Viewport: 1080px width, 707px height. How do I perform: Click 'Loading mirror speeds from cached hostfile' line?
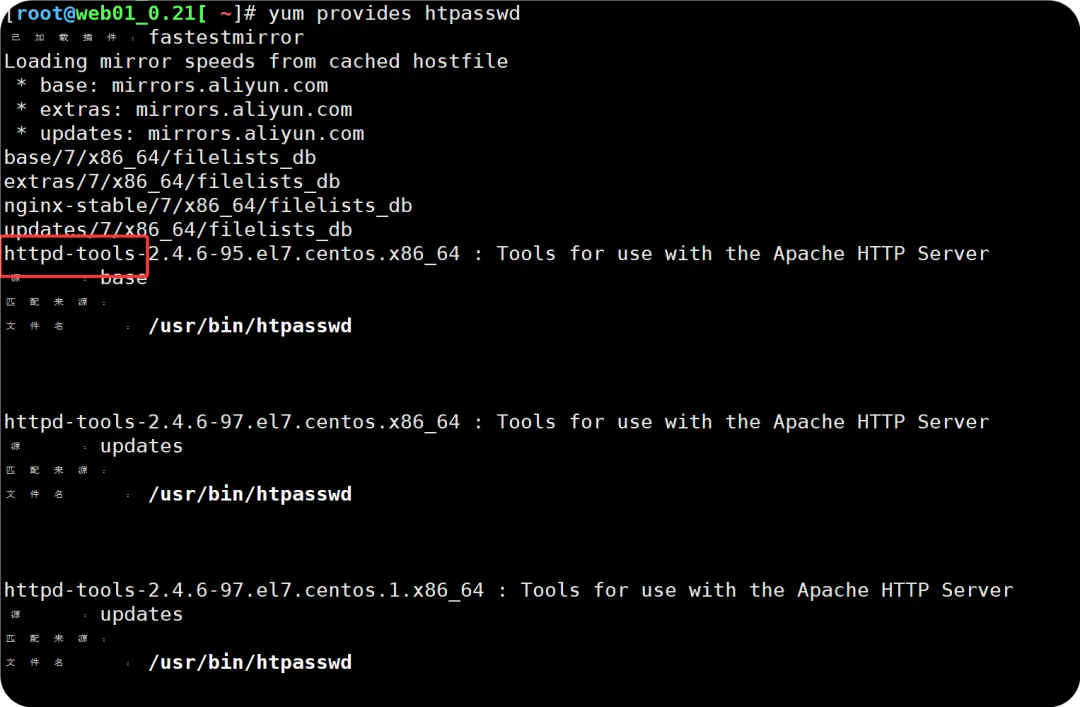(x=256, y=61)
